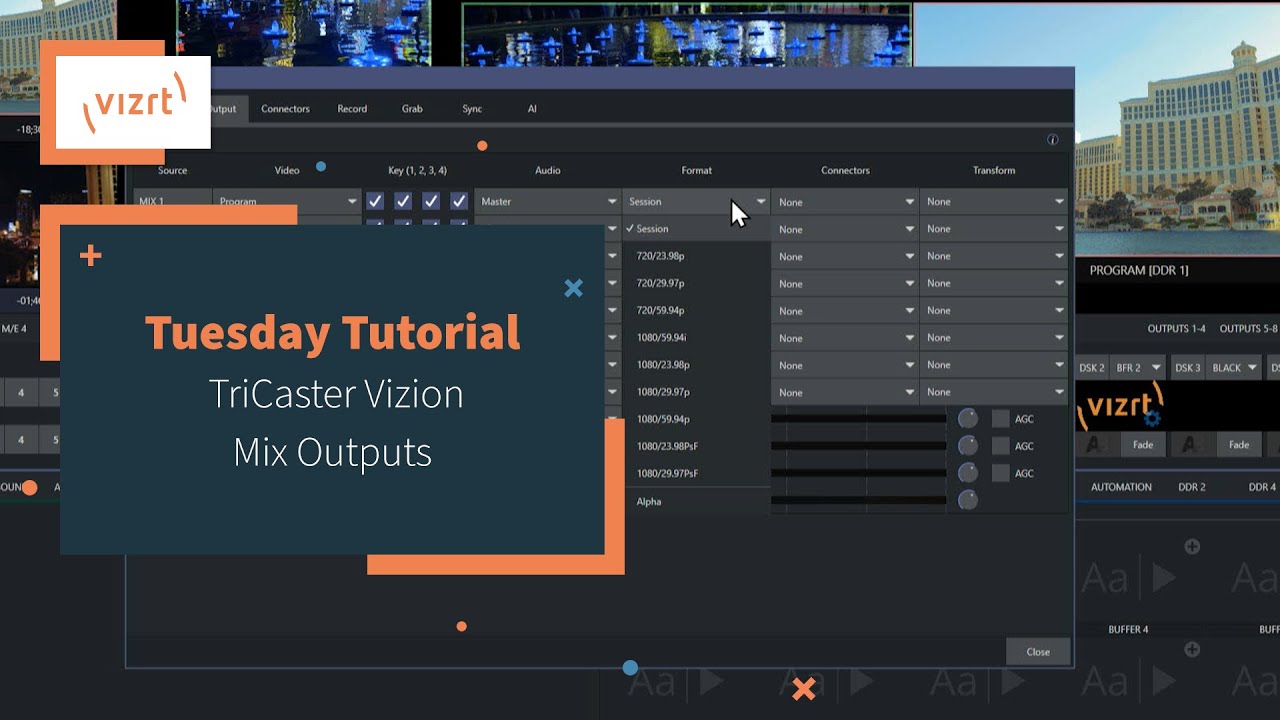Switch to the partly hidden Output tab
Image resolution: width=1280 pixels, height=720 pixels.
tap(228, 109)
